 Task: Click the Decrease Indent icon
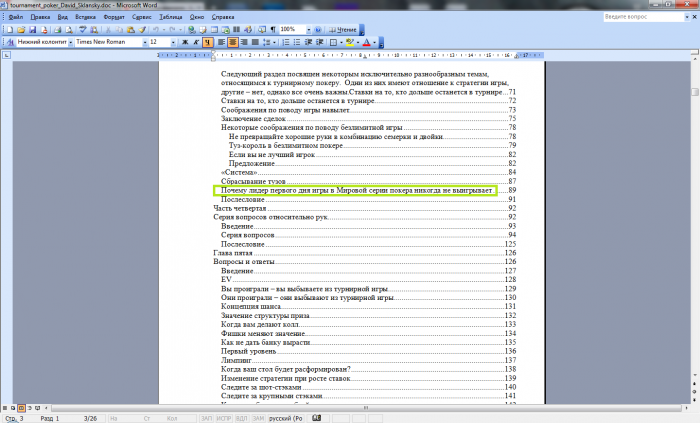click(x=308, y=42)
